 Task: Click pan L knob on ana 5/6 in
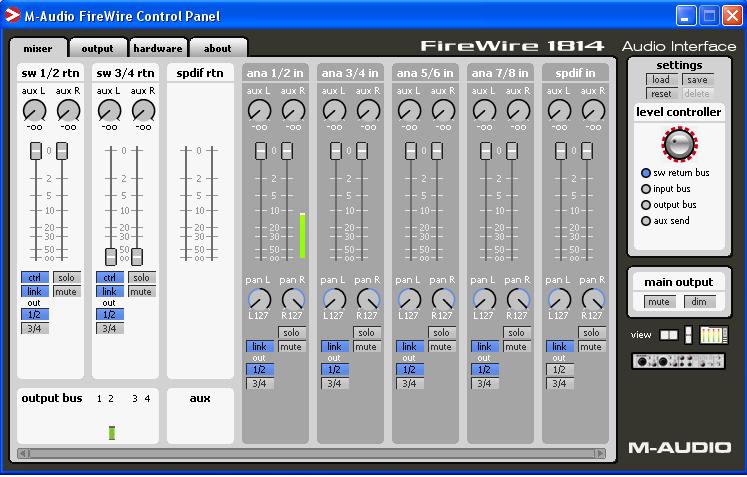(410, 300)
